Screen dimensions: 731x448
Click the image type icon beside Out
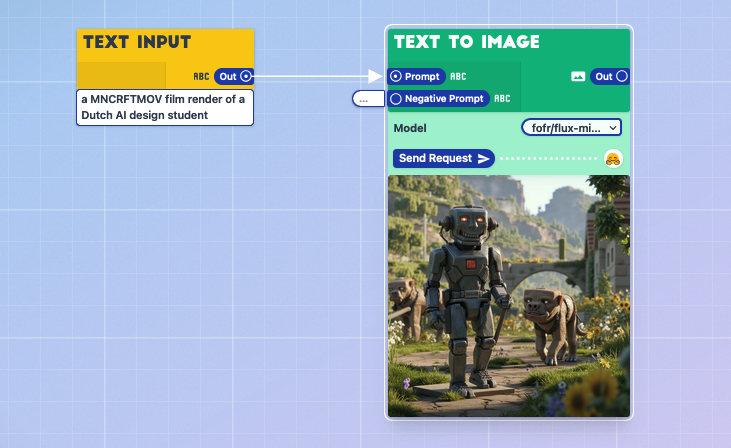coord(577,76)
